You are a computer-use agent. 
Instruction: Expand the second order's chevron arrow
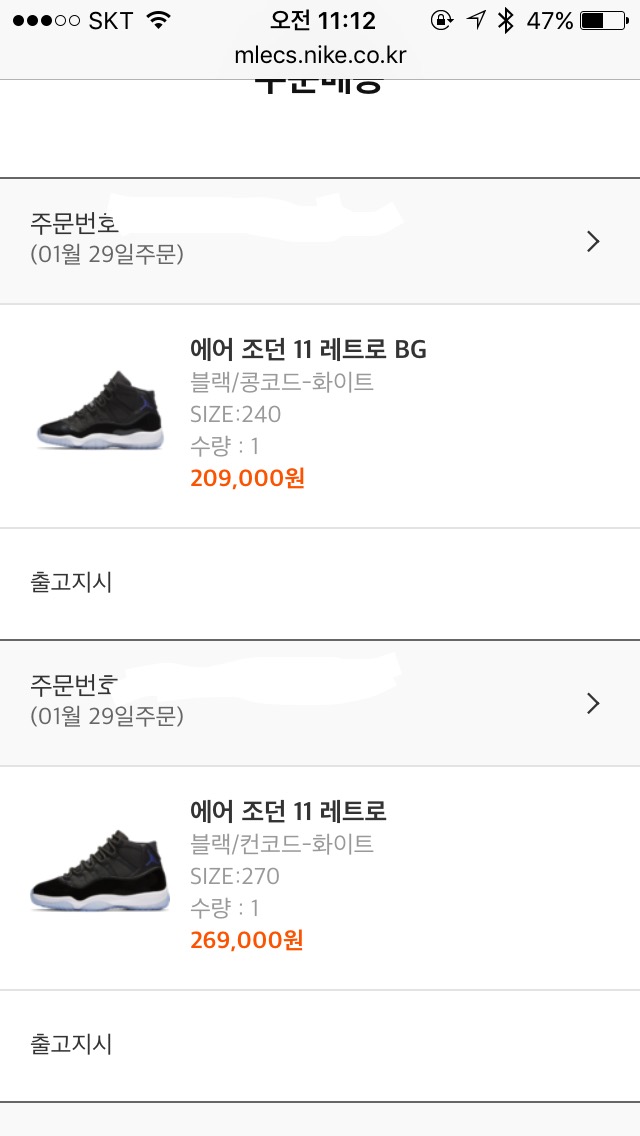tap(593, 703)
